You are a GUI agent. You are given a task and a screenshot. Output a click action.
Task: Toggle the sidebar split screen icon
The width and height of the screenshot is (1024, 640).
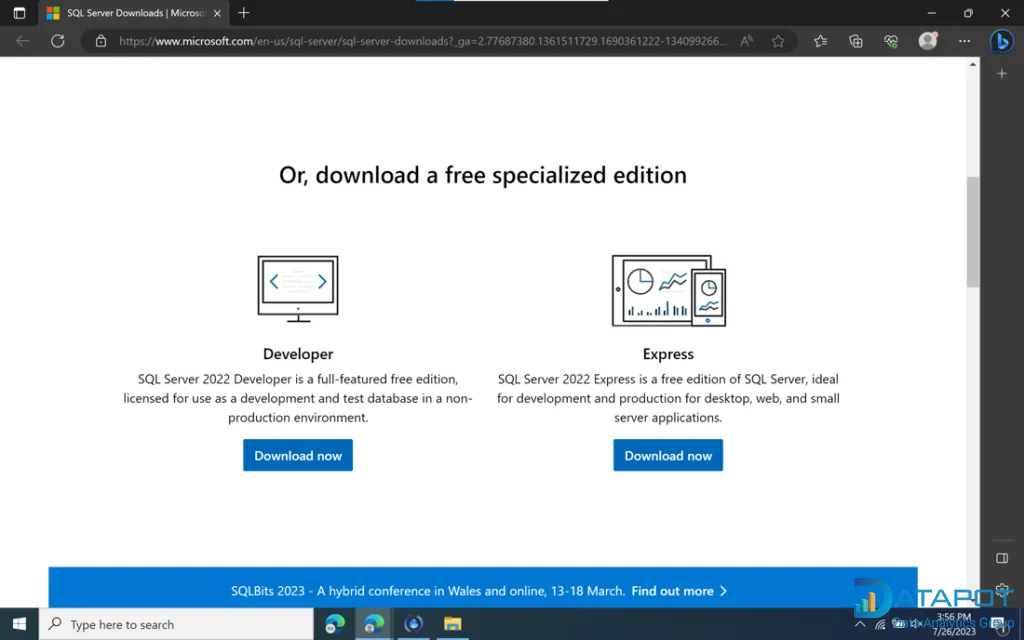[1002, 558]
